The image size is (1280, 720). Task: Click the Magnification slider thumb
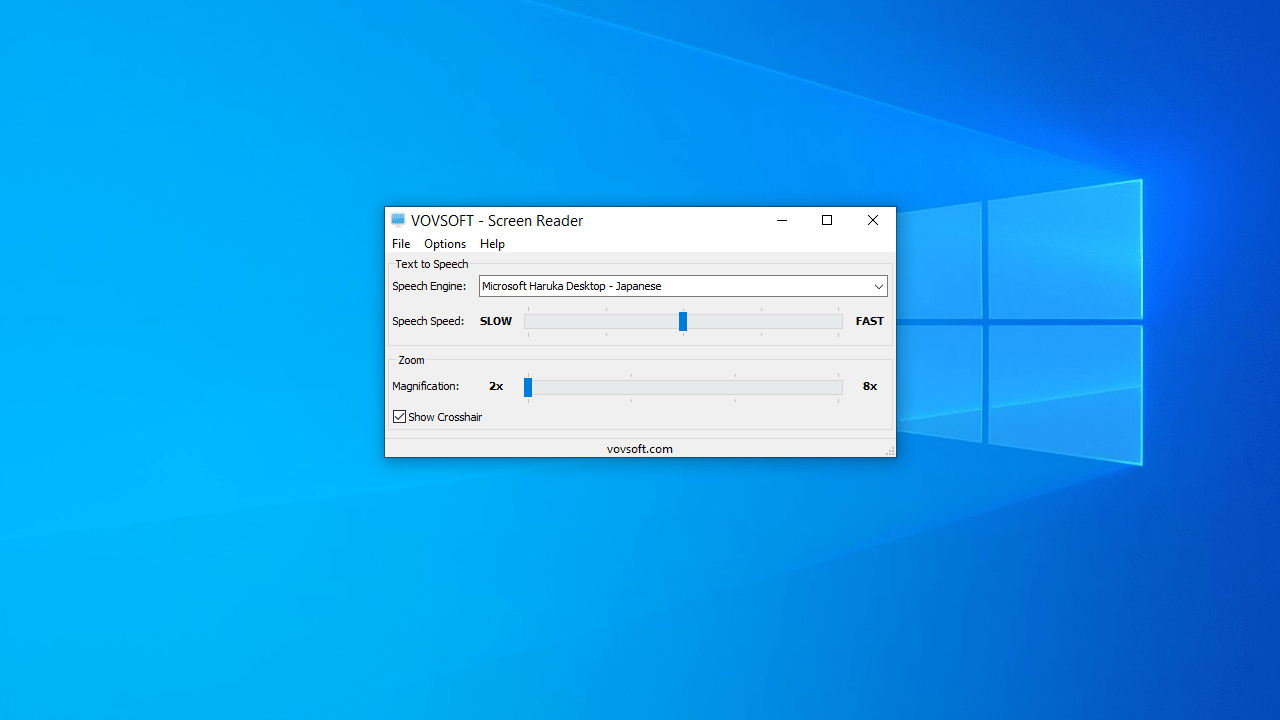pyautogui.click(x=528, y=387)
